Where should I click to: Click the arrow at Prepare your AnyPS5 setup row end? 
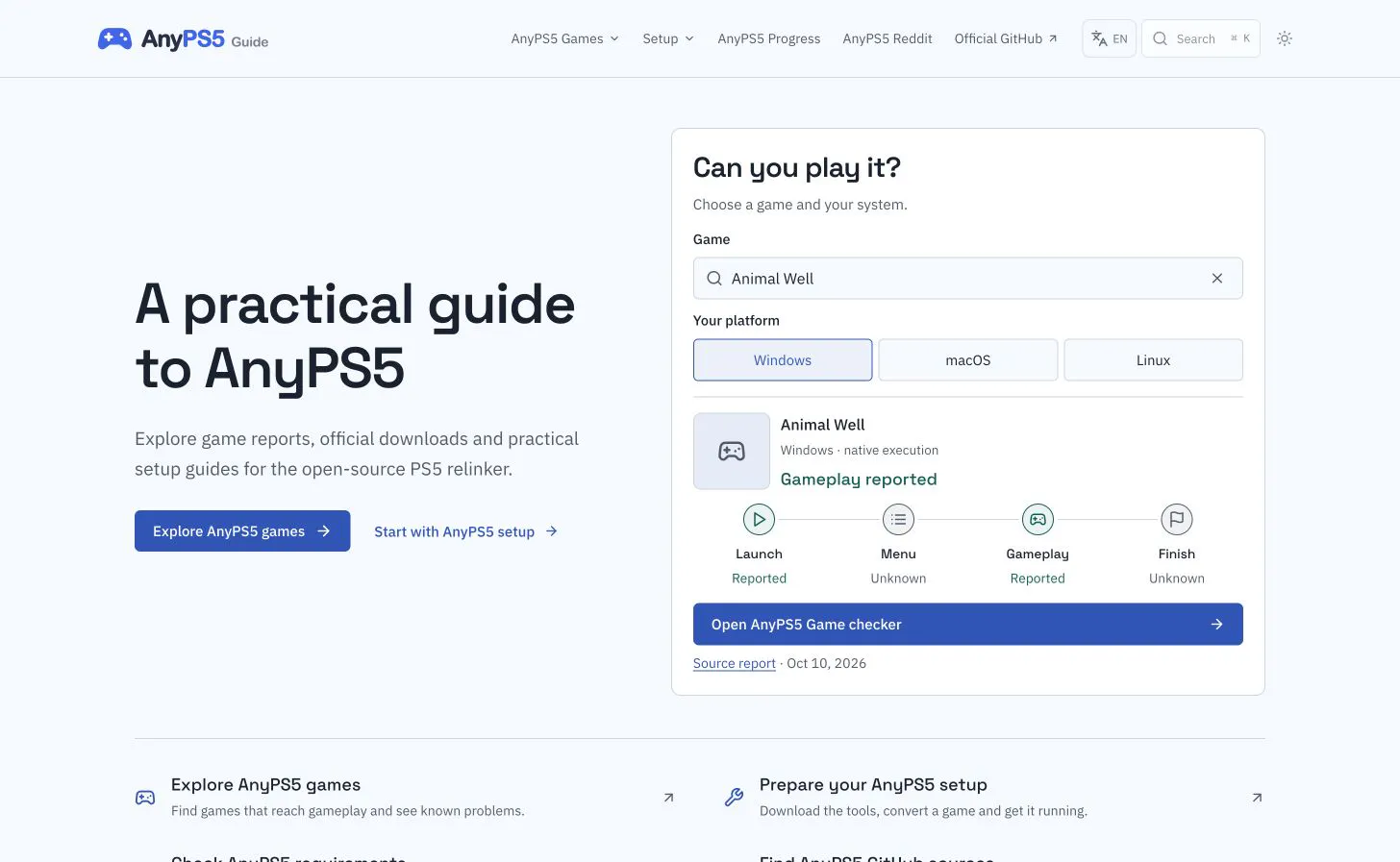(x=1257, y=798)
